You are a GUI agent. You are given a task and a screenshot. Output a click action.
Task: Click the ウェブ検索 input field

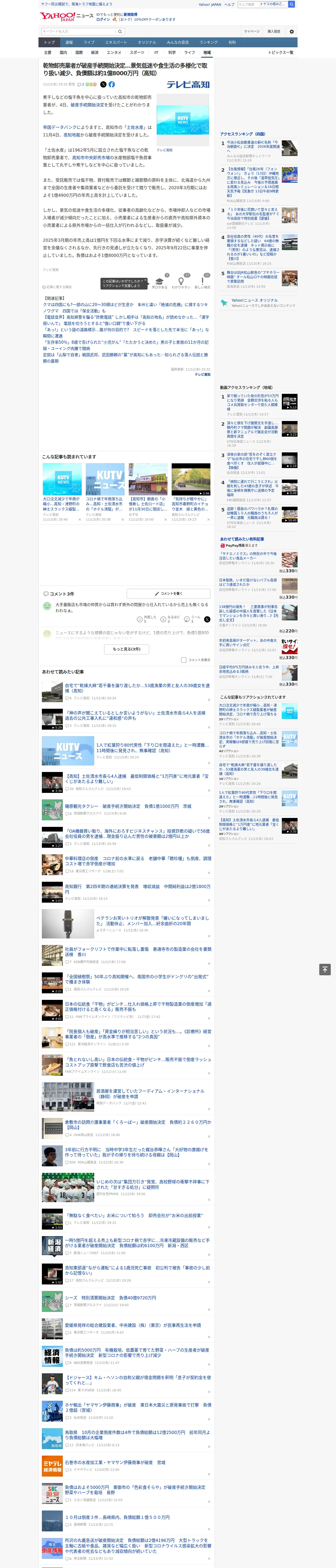pos(262,4)
